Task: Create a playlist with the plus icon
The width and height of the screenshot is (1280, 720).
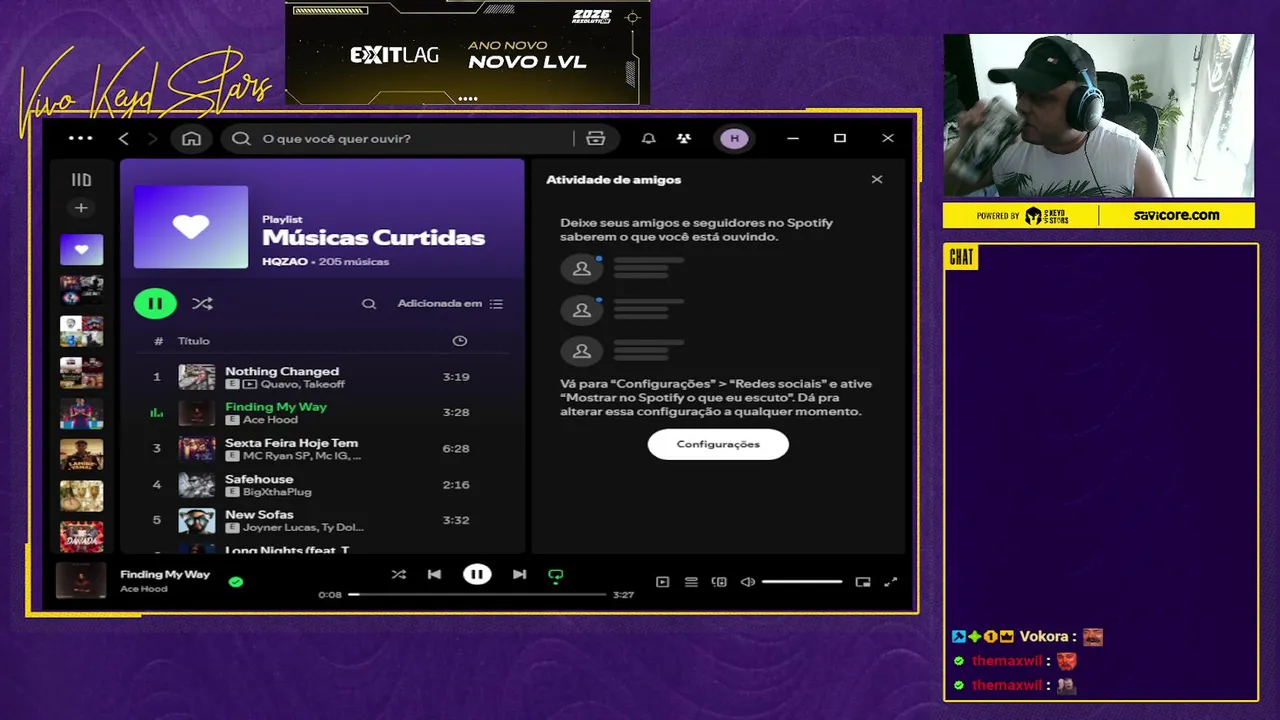Action: [81, 208]
